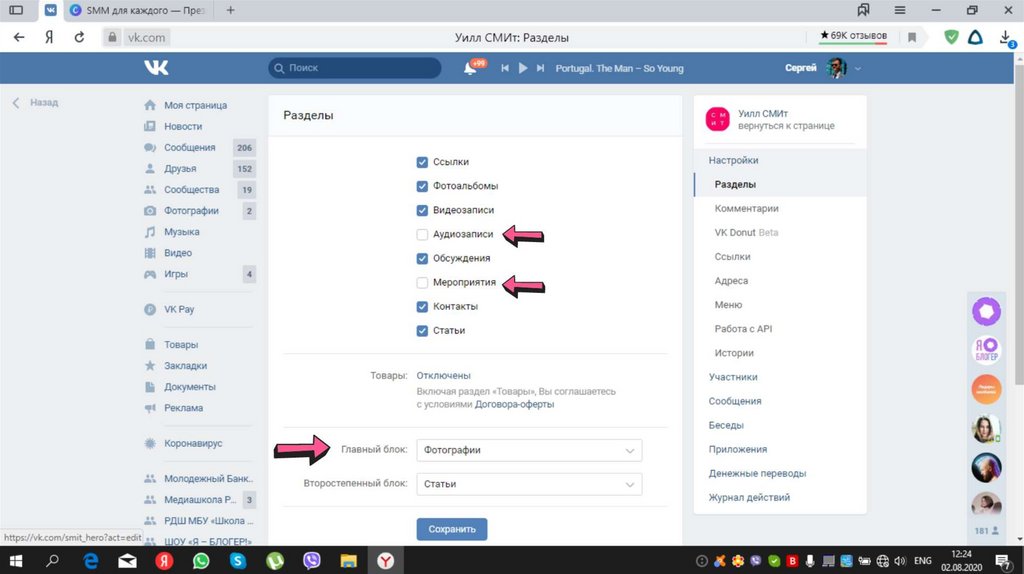Open the Договора-оферты link
This screenshot has height=574, width=1024.
click(514, 405)
